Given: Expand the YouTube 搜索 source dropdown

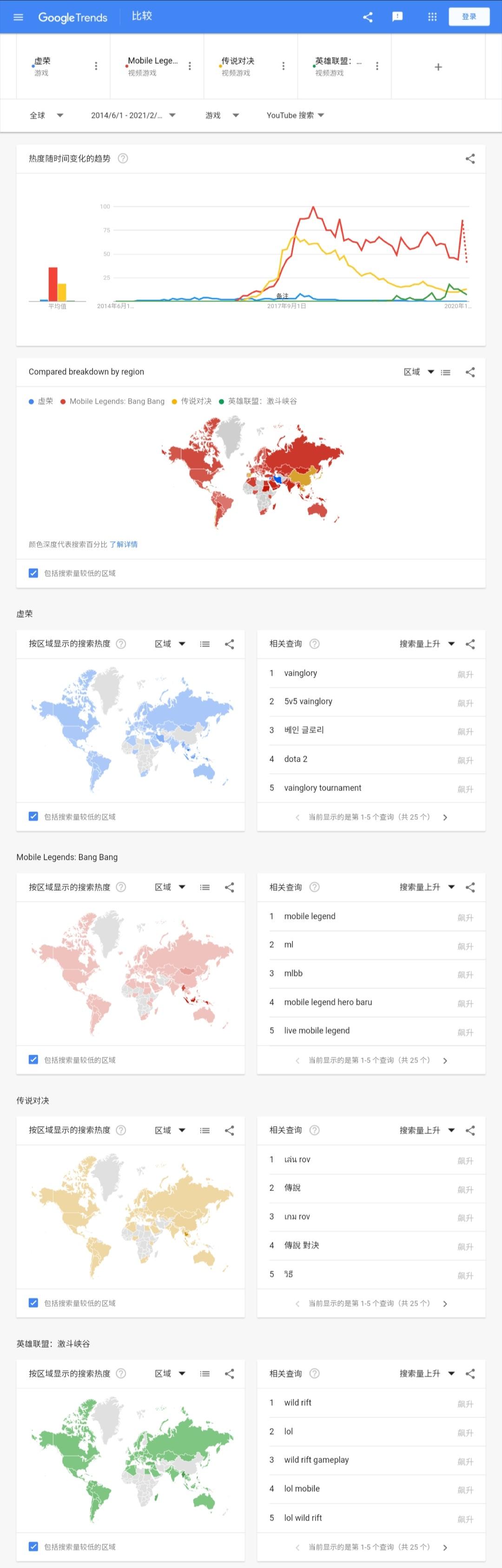Looking at the screenshot, I should pos(295,115).
